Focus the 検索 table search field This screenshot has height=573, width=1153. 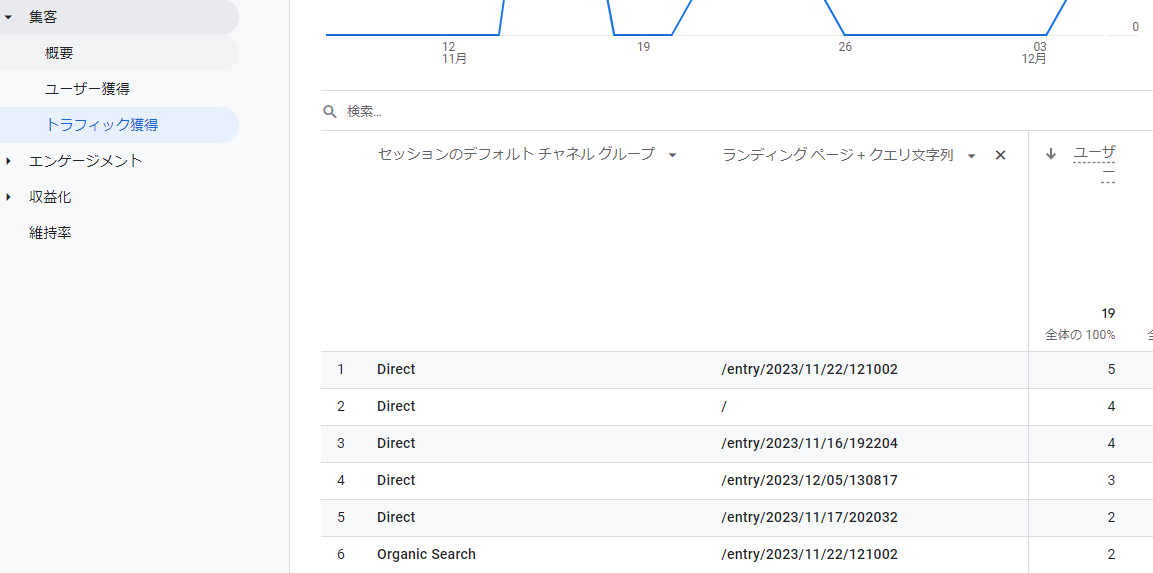tap(737, 112)
